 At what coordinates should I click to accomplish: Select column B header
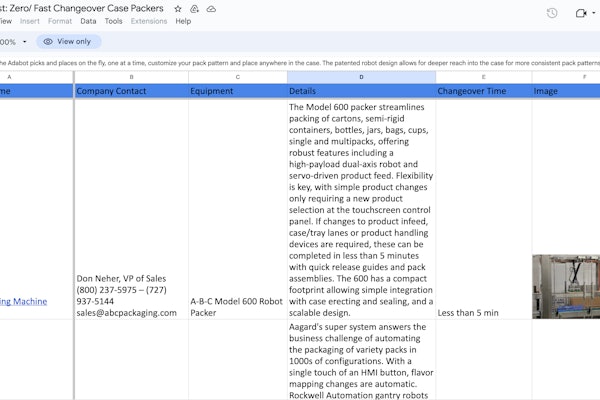(131, 77)
